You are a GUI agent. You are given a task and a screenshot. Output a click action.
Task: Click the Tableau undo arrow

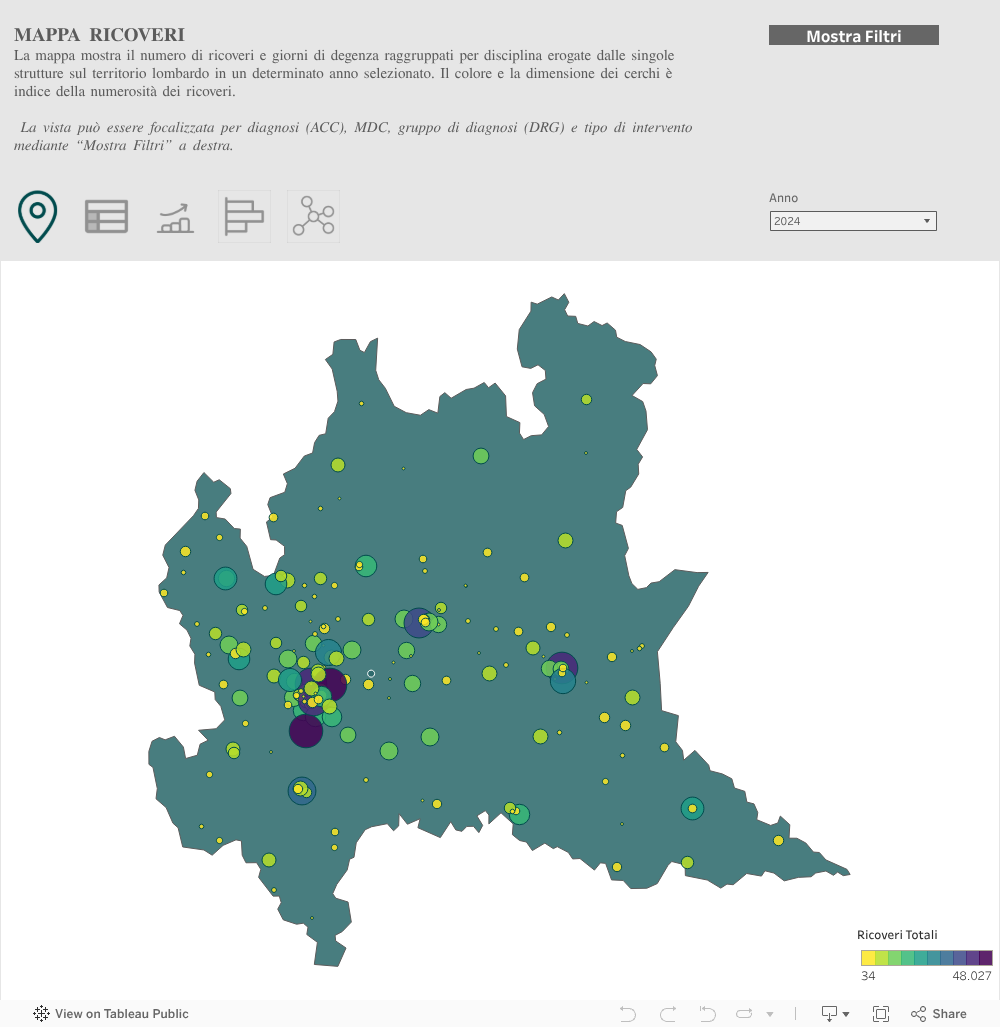tap(628, 1013)
